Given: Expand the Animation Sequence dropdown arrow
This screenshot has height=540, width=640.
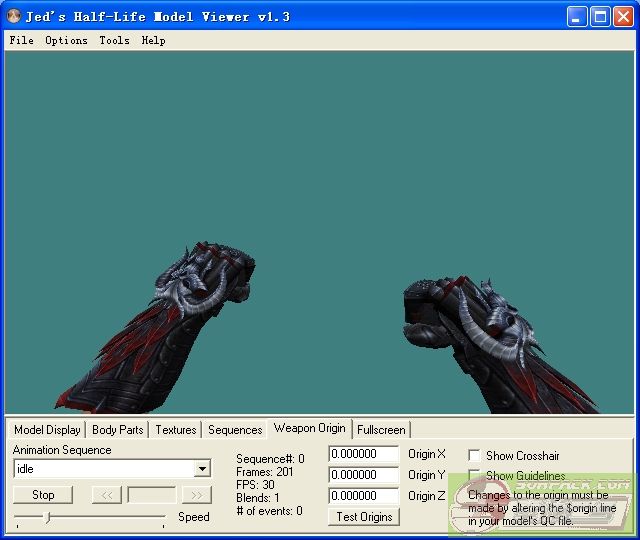Looking at the screenshot, I should (x=202, y=469).
